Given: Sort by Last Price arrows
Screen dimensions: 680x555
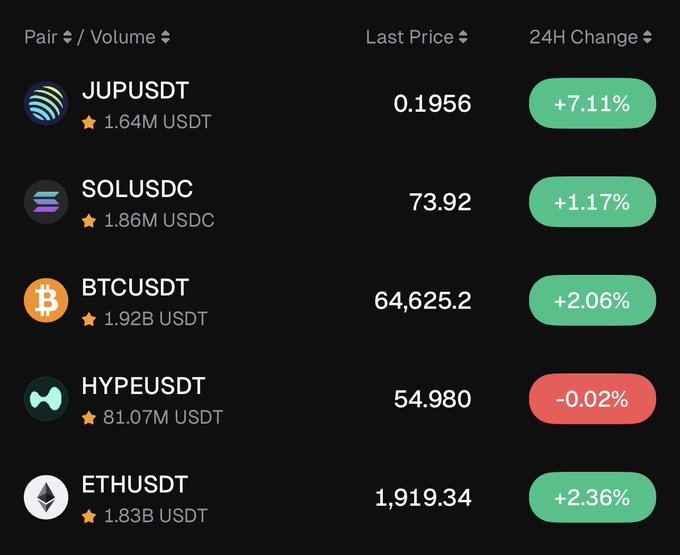Looking at the screenshot, I should [x=463, y=37].
